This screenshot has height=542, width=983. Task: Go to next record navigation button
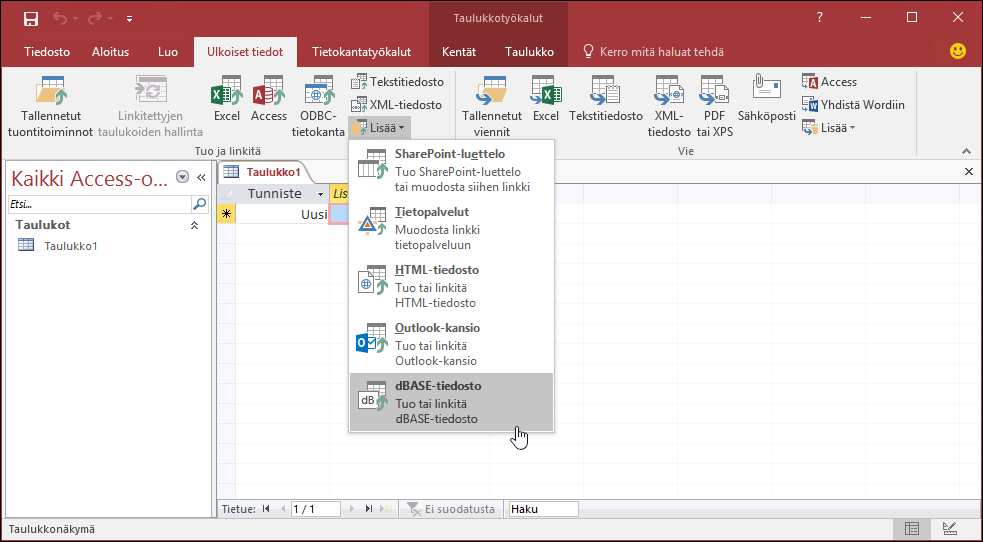[x=352, y=509]
